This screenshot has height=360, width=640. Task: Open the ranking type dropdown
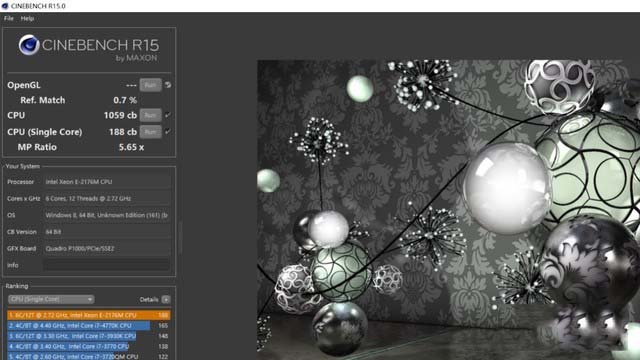pyautogui.click(x=51, y=300)
